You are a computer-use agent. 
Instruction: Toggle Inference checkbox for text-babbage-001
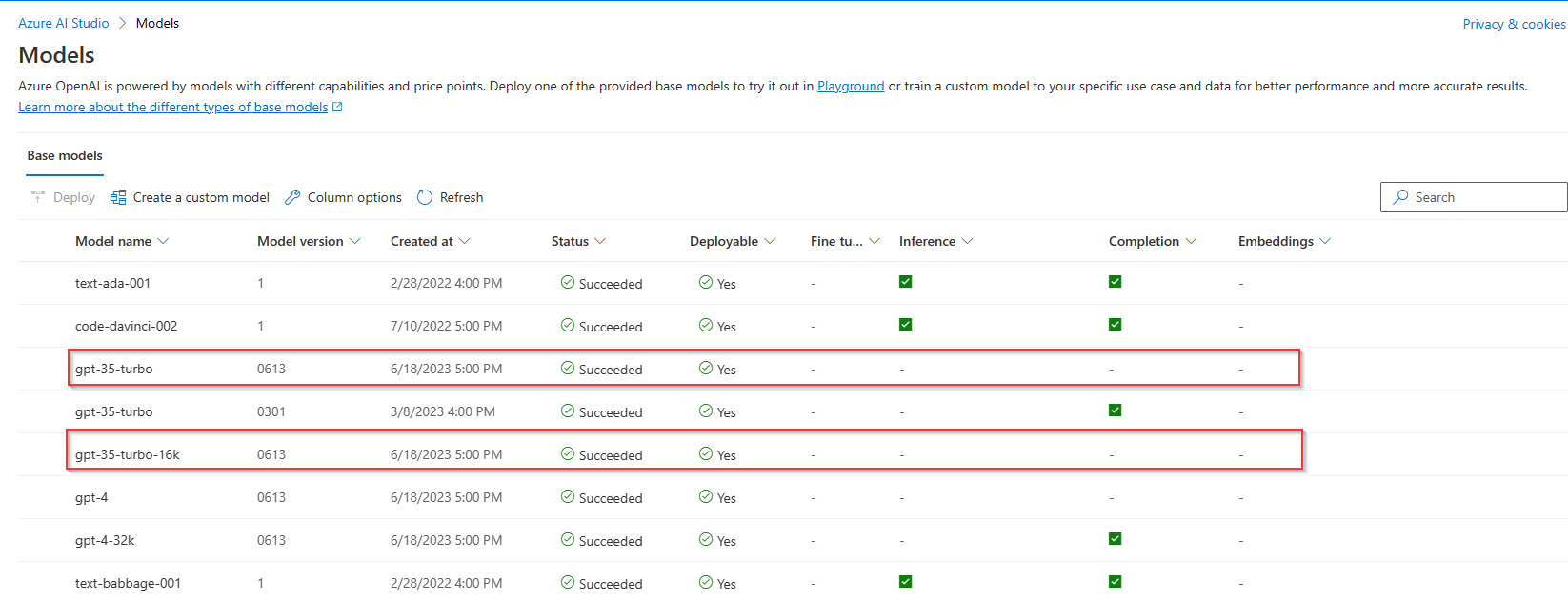tap(906, 582)
